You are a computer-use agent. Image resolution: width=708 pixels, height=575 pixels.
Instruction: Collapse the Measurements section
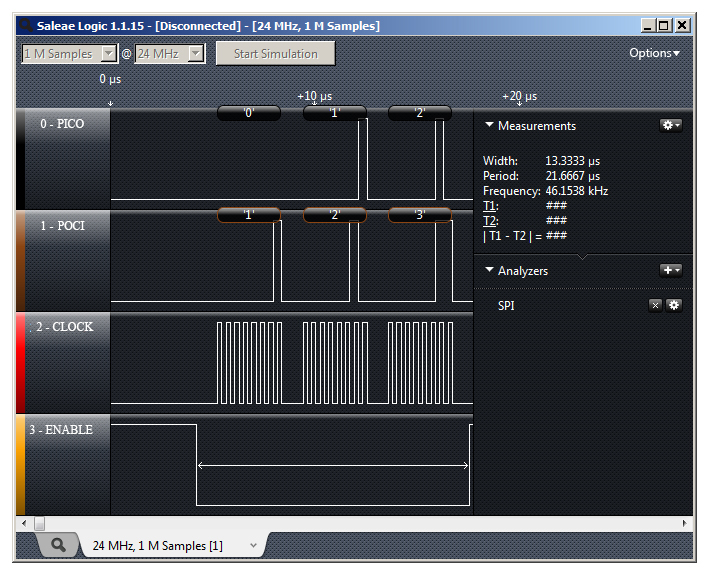[489, 125]
